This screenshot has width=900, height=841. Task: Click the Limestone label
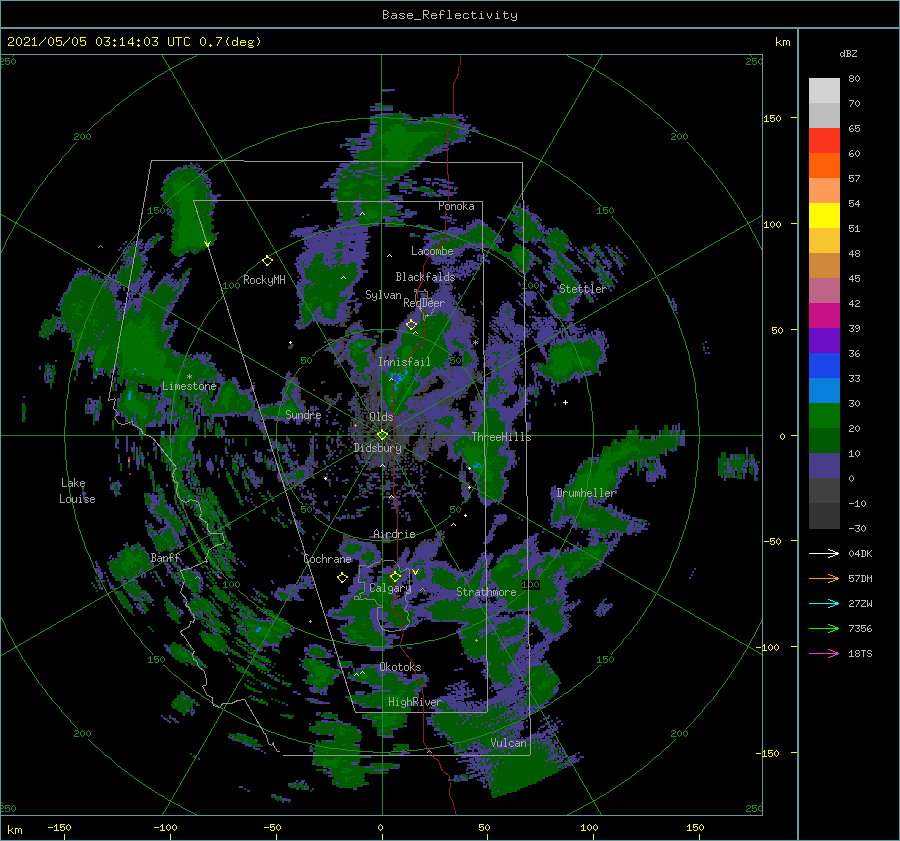189,386
